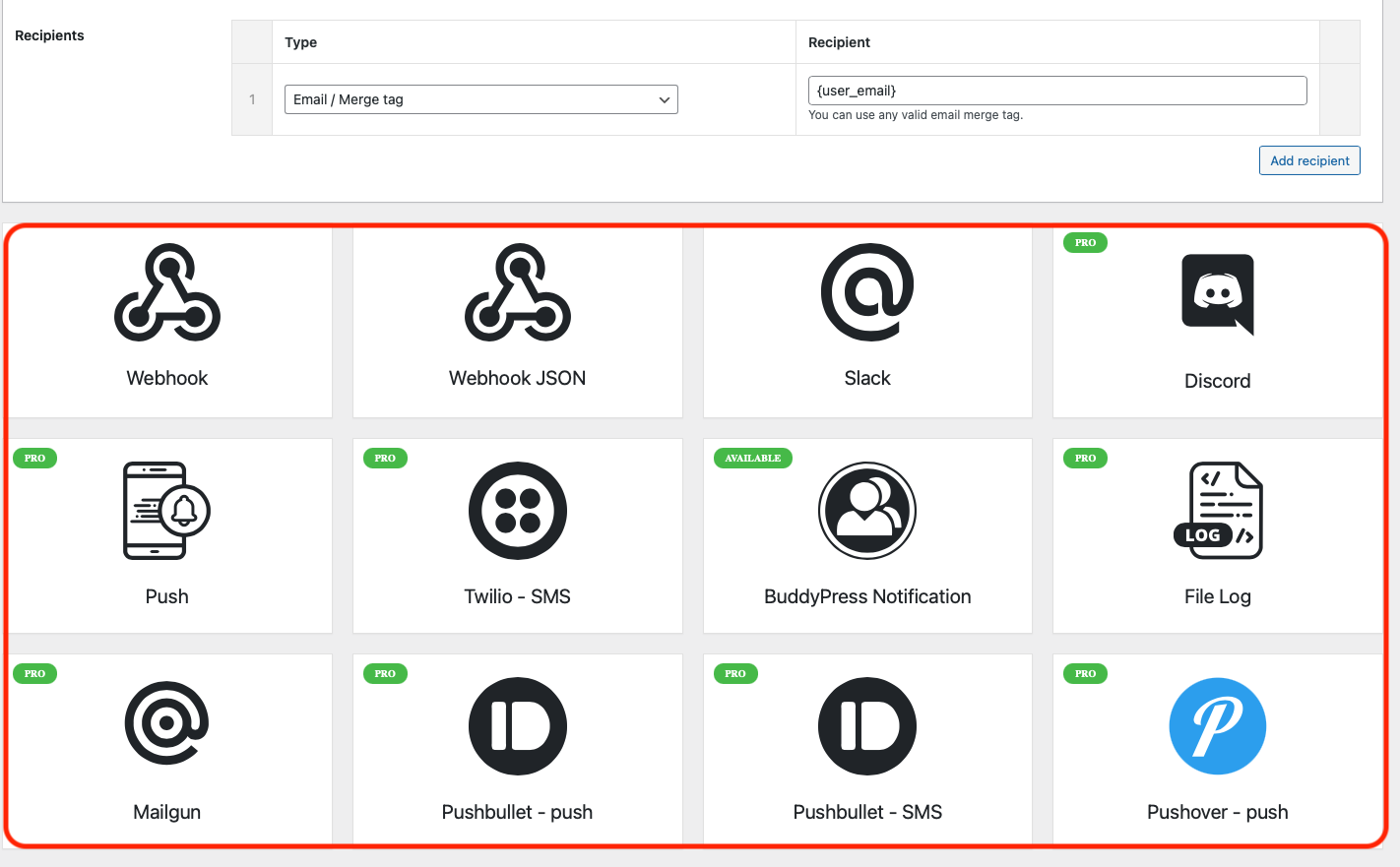Click the Add recipient button

click(1309, 159)
